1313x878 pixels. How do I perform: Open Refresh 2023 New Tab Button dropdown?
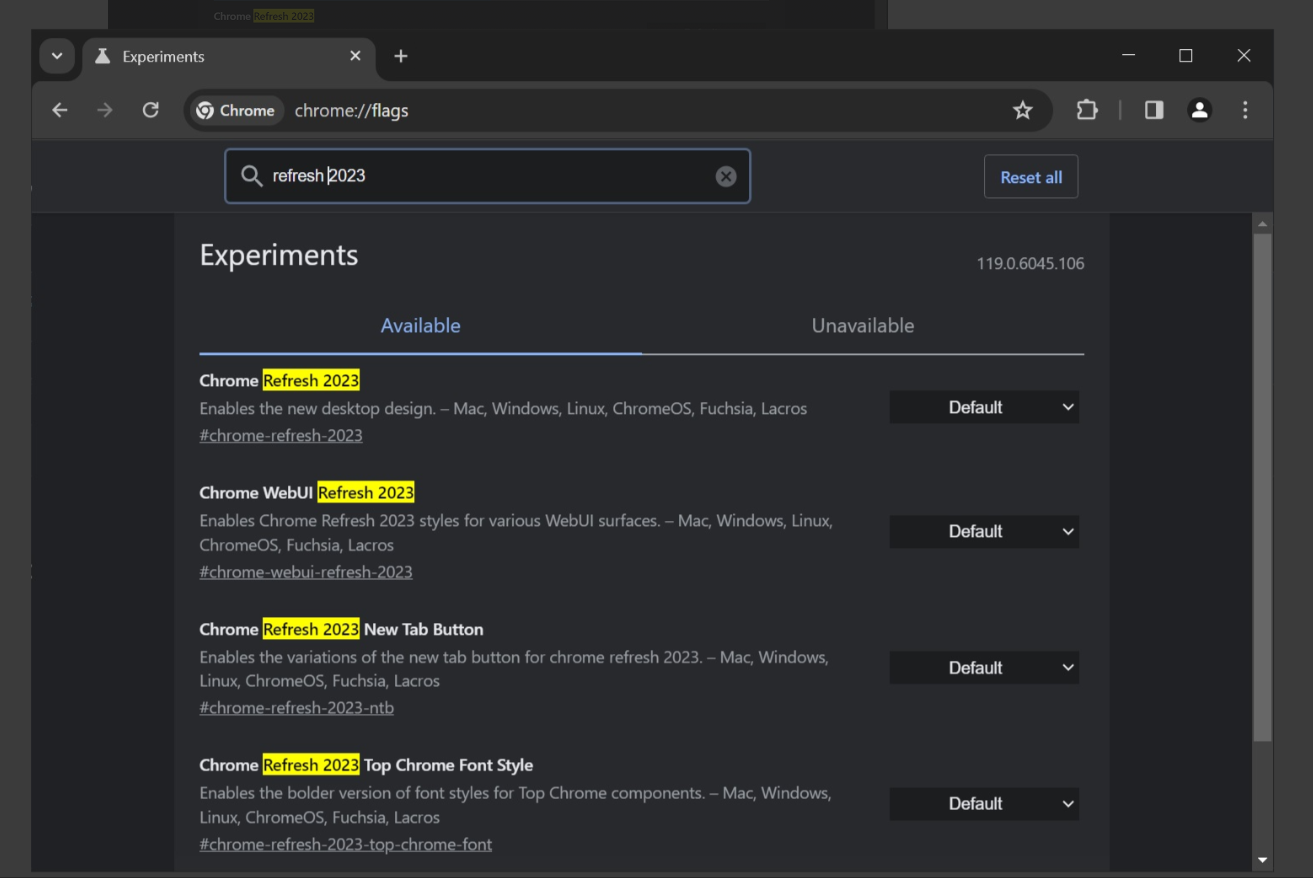pyautogui.click(x=984, y=667)
